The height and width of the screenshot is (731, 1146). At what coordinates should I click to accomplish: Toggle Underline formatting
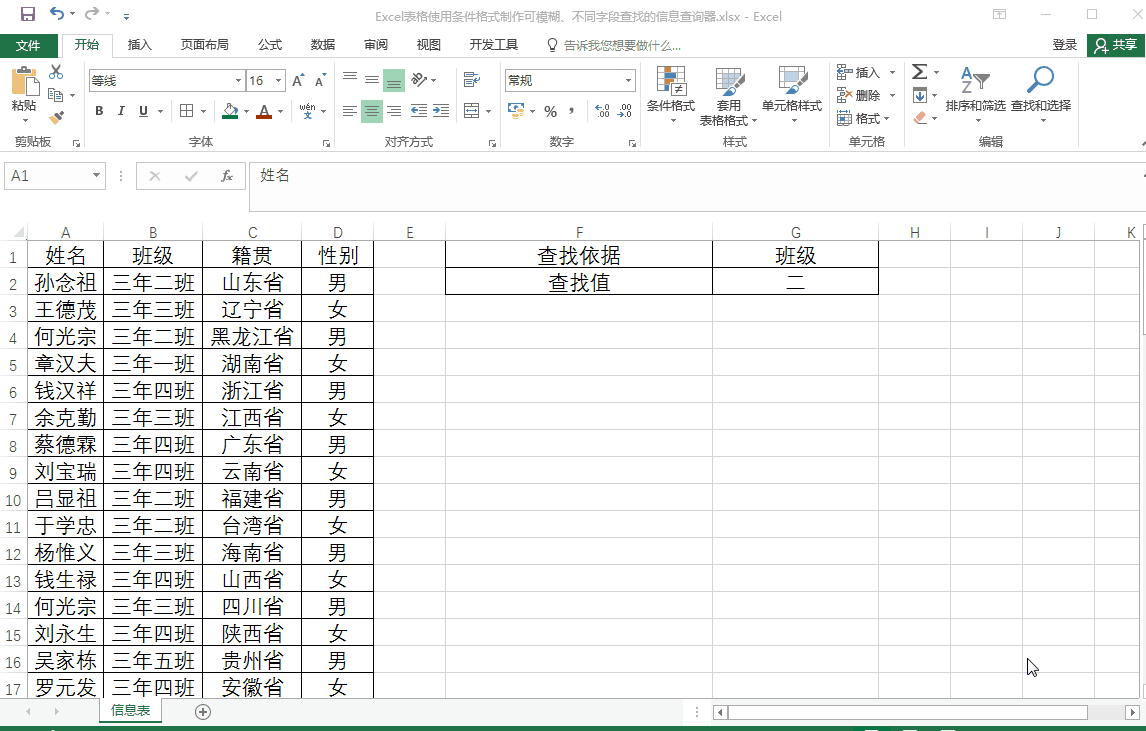(143, 111)
